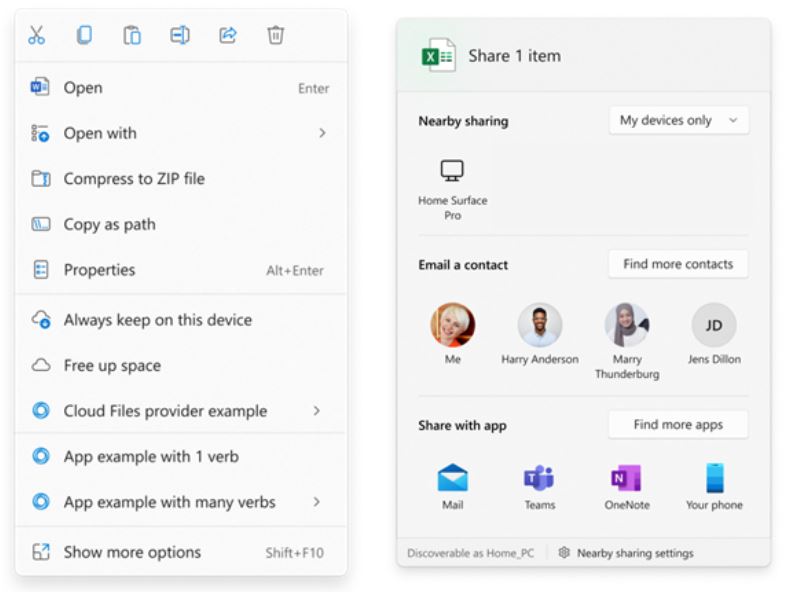The height and width of the screenshot is (592, 798).
Task: Select Compress to ZIP file
Action: tap(181, 179)
